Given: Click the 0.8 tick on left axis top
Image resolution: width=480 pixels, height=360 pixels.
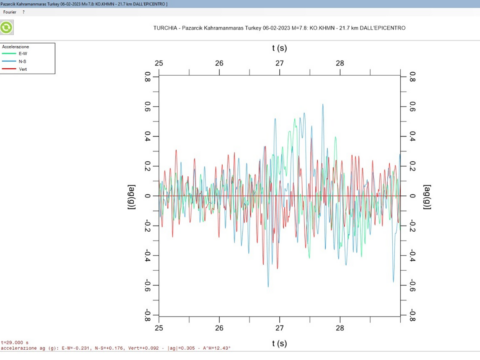Looking at the screenshot, I should pos(147,77).
